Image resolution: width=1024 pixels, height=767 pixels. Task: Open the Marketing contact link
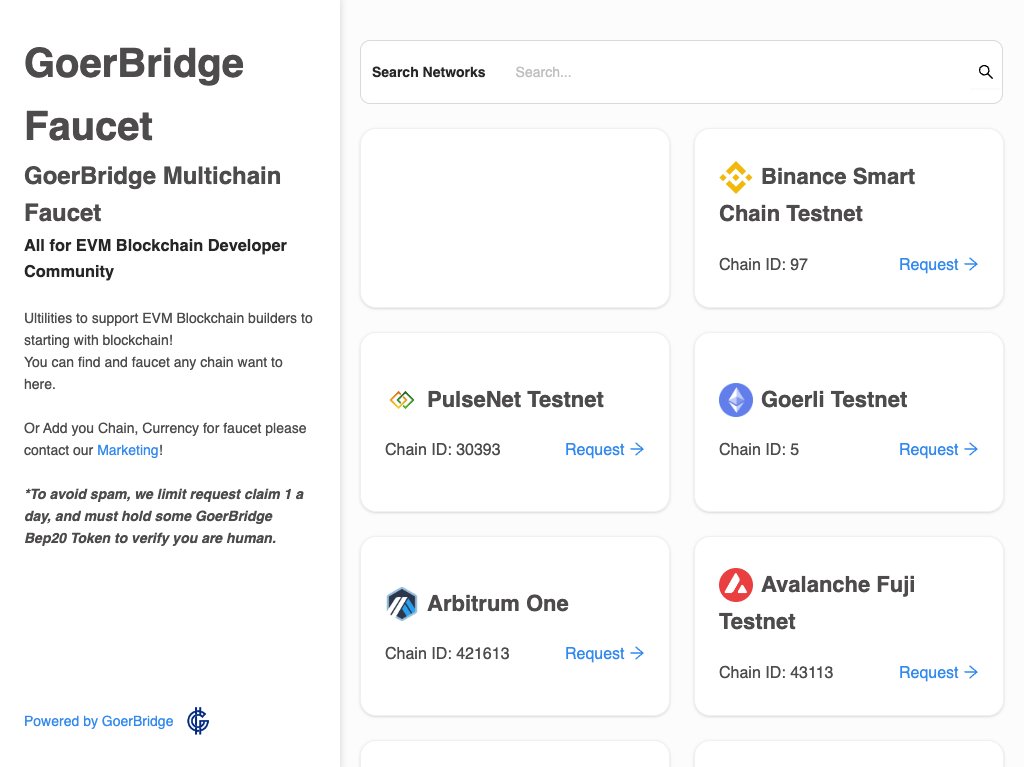tap(128, 450)
